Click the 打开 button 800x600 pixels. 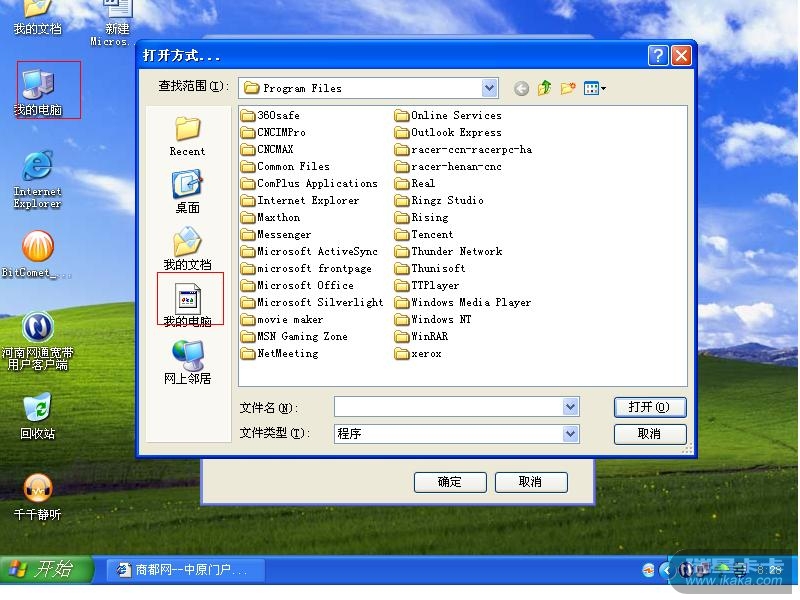(649, 407)
